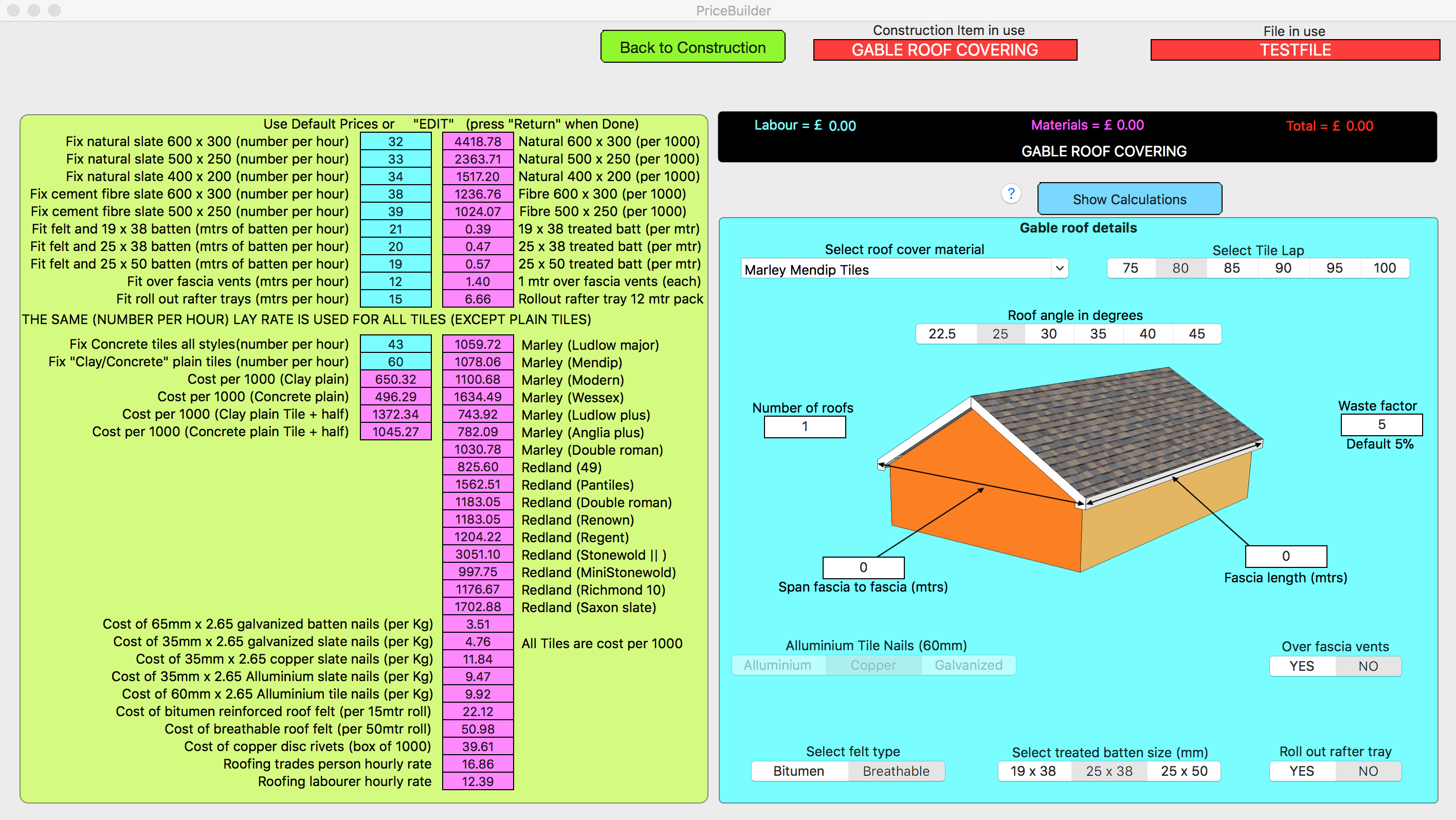Edit Concrete plain cost 496.29
Viewport: 1456px width, 820px height.
pyautogui.click(x=396, y=397)
